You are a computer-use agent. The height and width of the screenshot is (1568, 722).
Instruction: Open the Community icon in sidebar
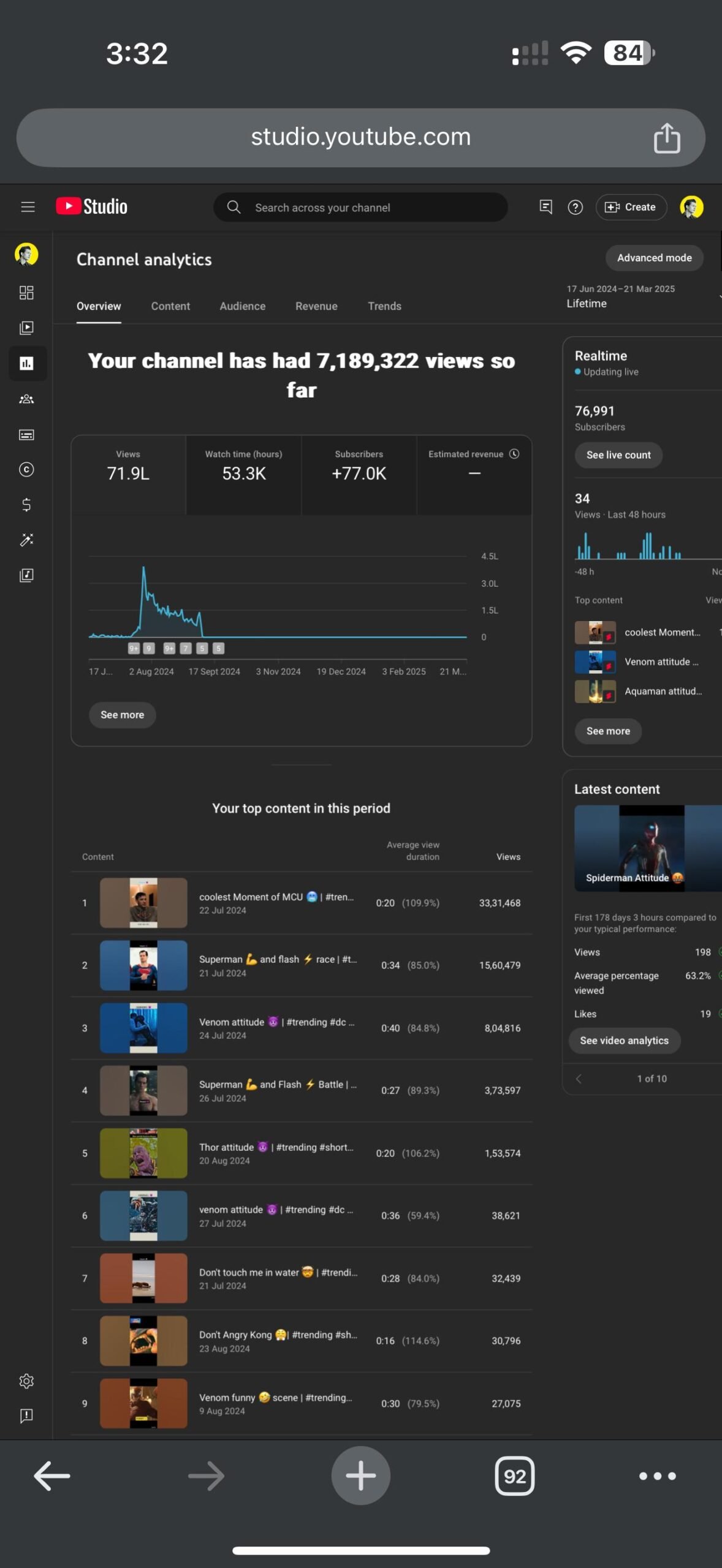coord(26,399)
